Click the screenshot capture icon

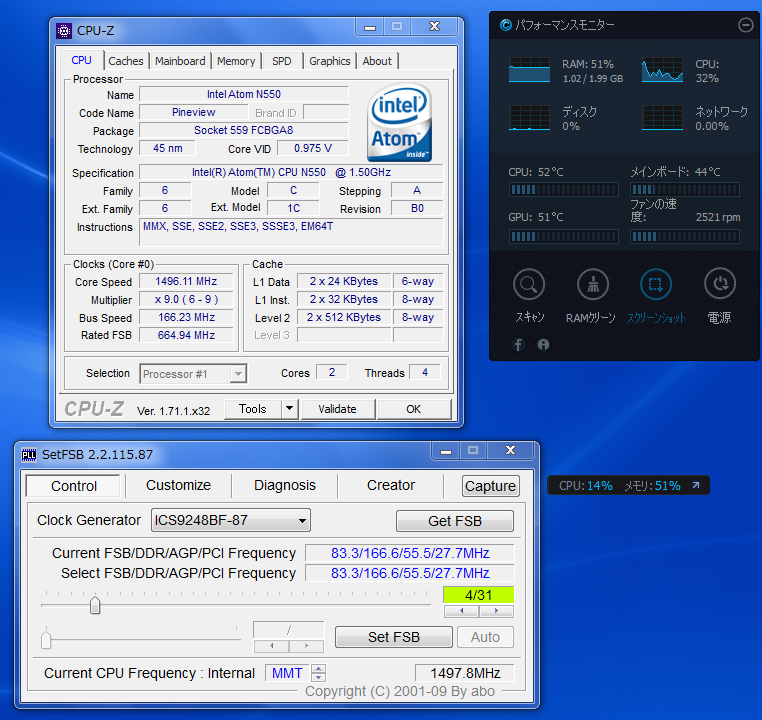coord(655,285)
